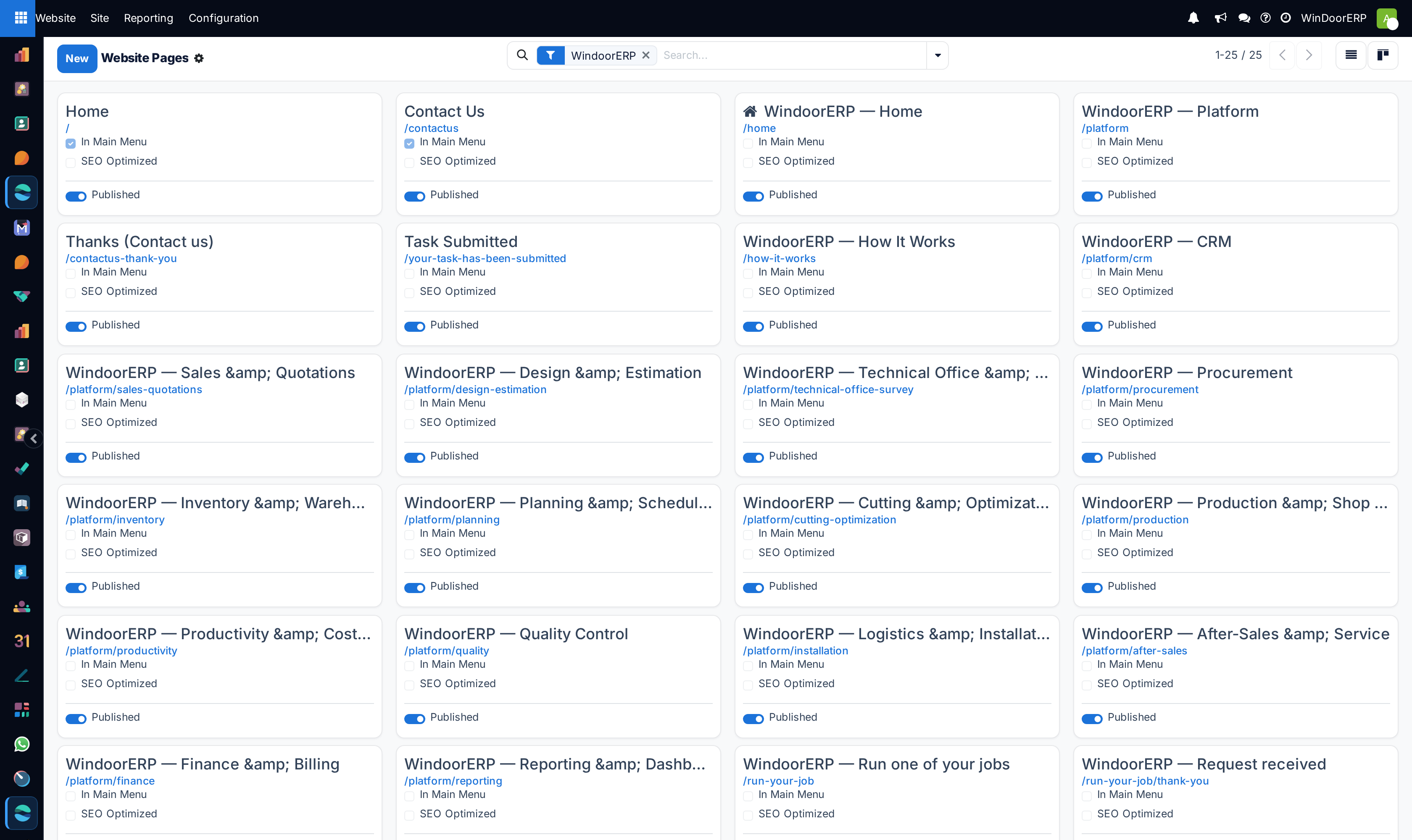Viewport: 1412px width, 840px height.
Task: Toggle Published on WindoorERP — Procurement card
Action: click(1092, 457)
